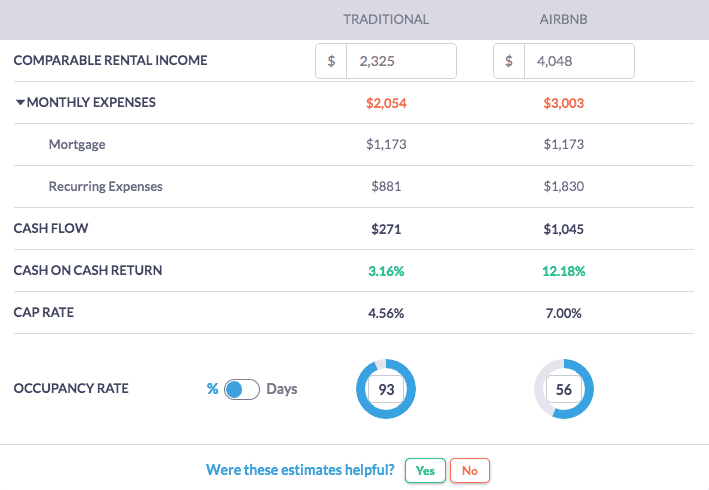
Task: Select the Traditional occupancy donut showing 93
Action: pos(386,389)
